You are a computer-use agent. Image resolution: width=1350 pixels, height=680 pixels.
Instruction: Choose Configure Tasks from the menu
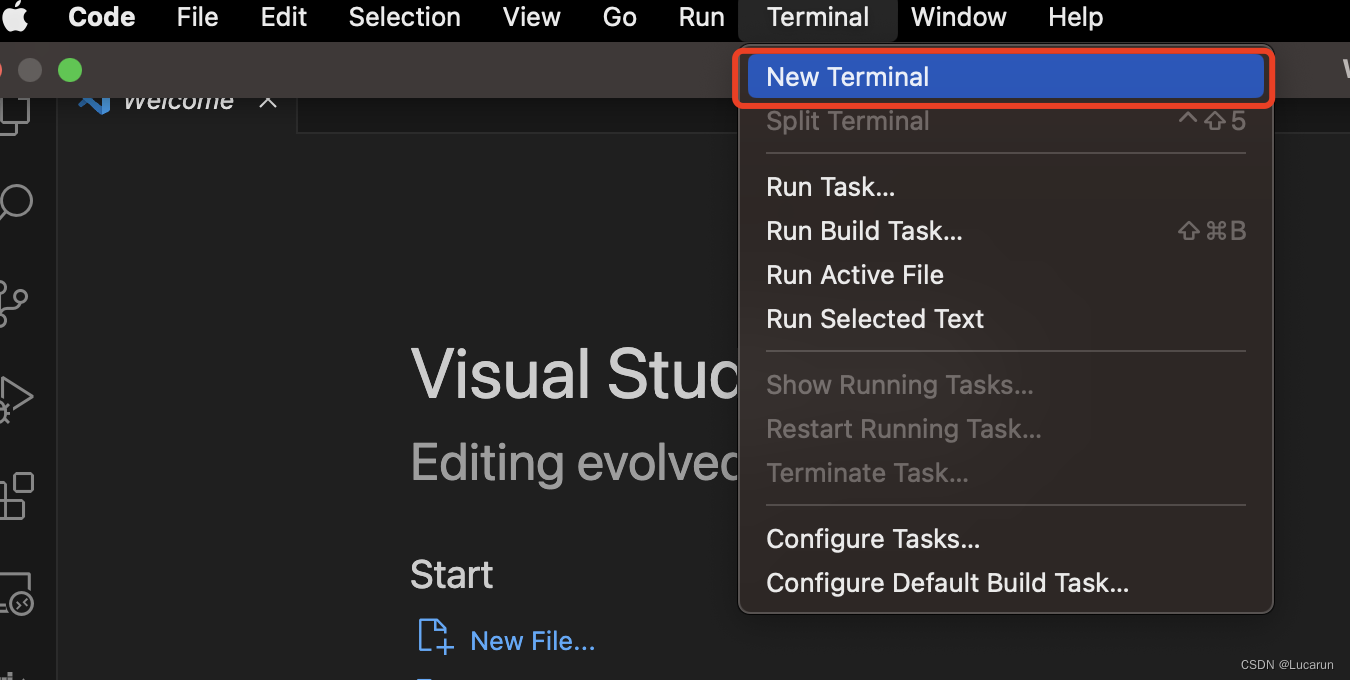[x=872, y=538]
